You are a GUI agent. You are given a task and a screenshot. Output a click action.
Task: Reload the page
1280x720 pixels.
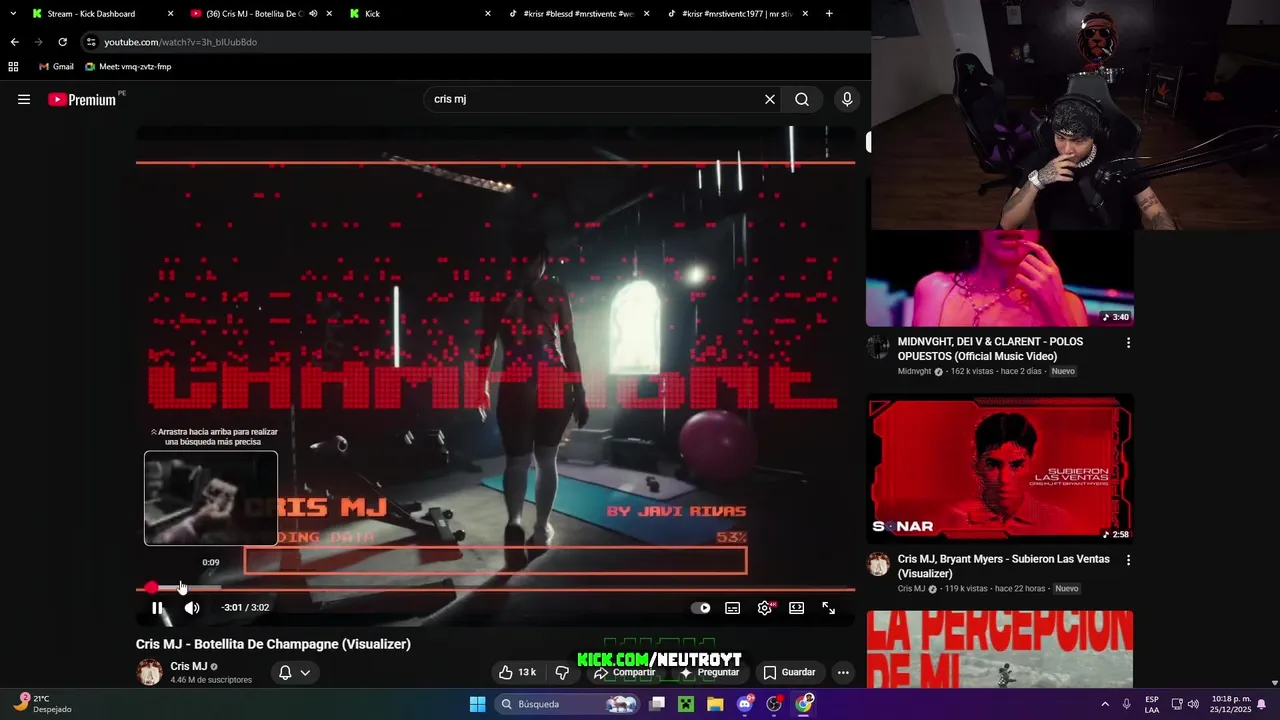62,42
